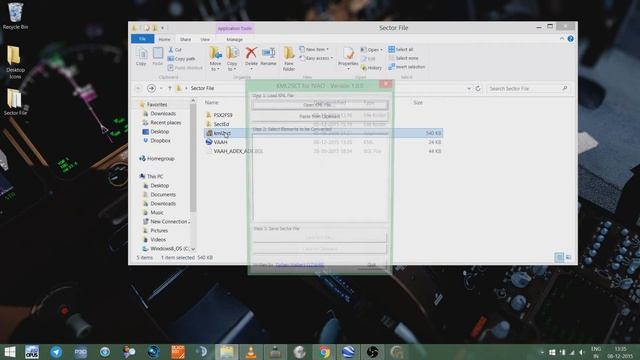
Task: Click Select none in the ribbon
Action: pos(403,58)
